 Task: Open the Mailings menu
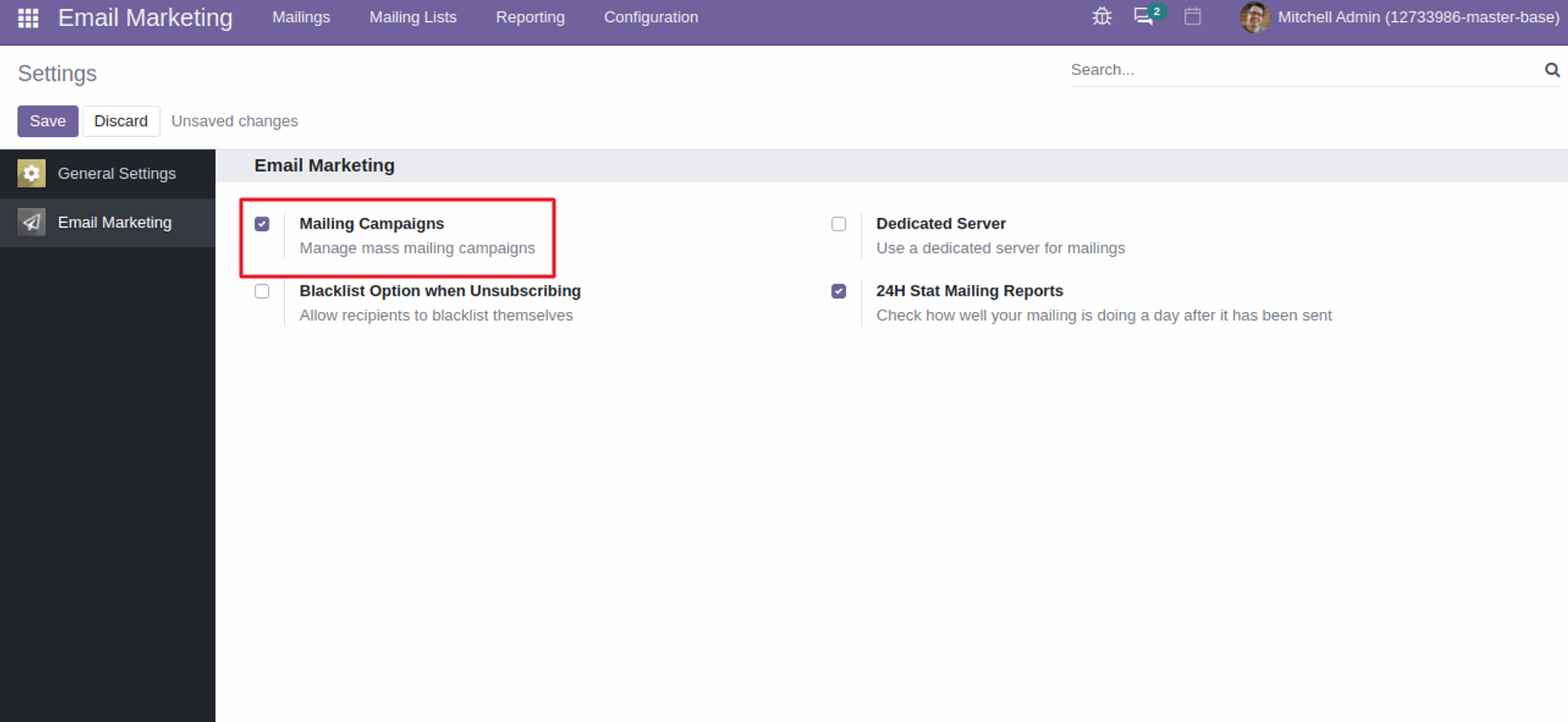point(301,17)
